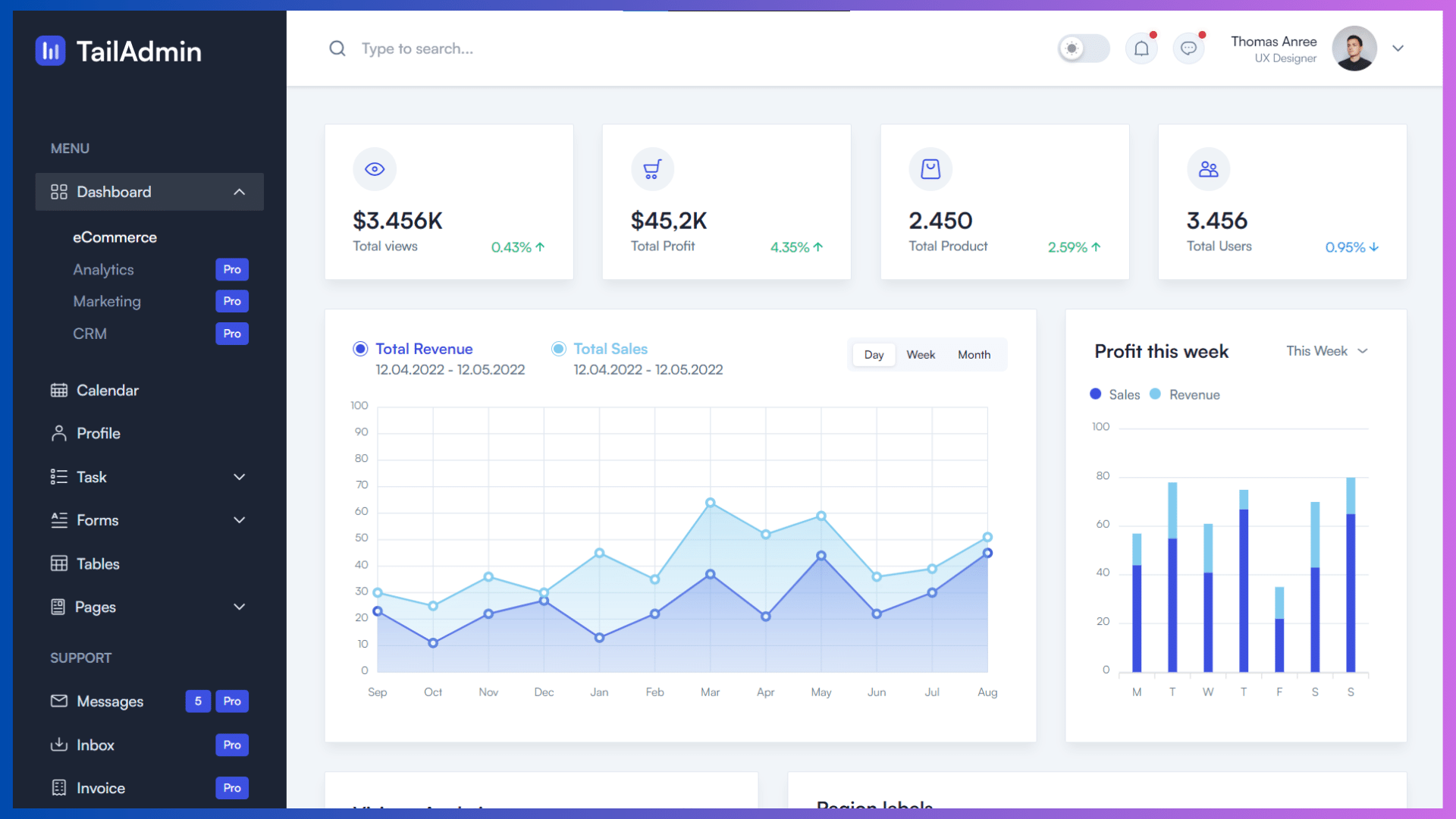This screenshot has width=1456, height=819.
Task: Go to eCommerce dashboard link
Action: [115, 237]
